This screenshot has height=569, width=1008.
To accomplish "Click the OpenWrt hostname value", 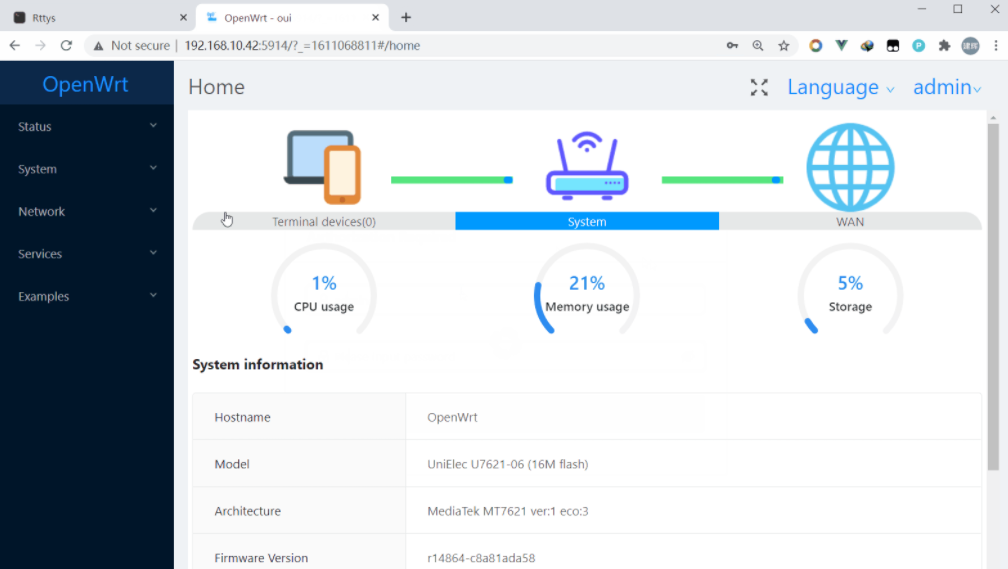I will [453, 417].
